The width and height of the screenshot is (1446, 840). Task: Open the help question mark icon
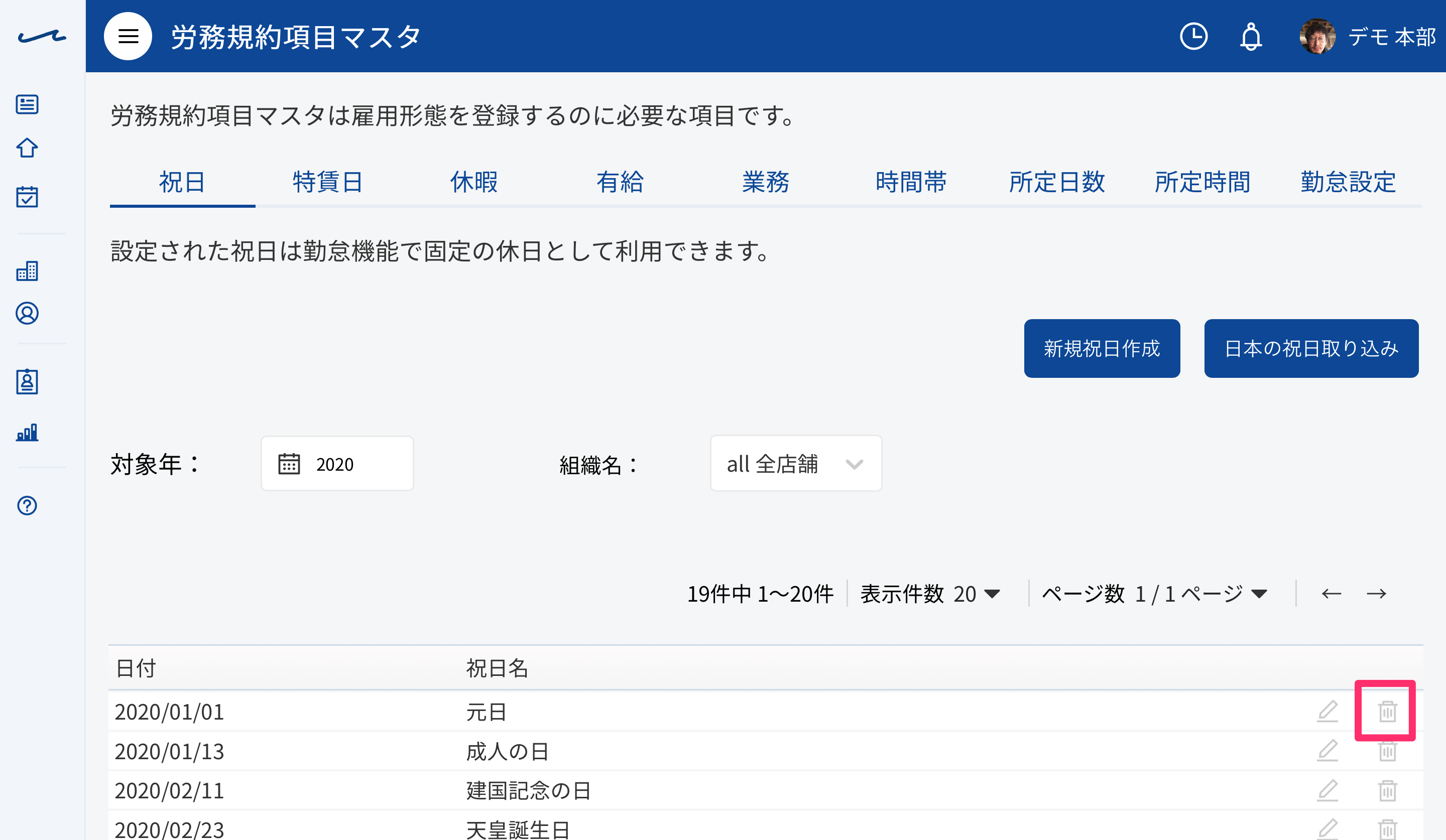pos(27,505)
